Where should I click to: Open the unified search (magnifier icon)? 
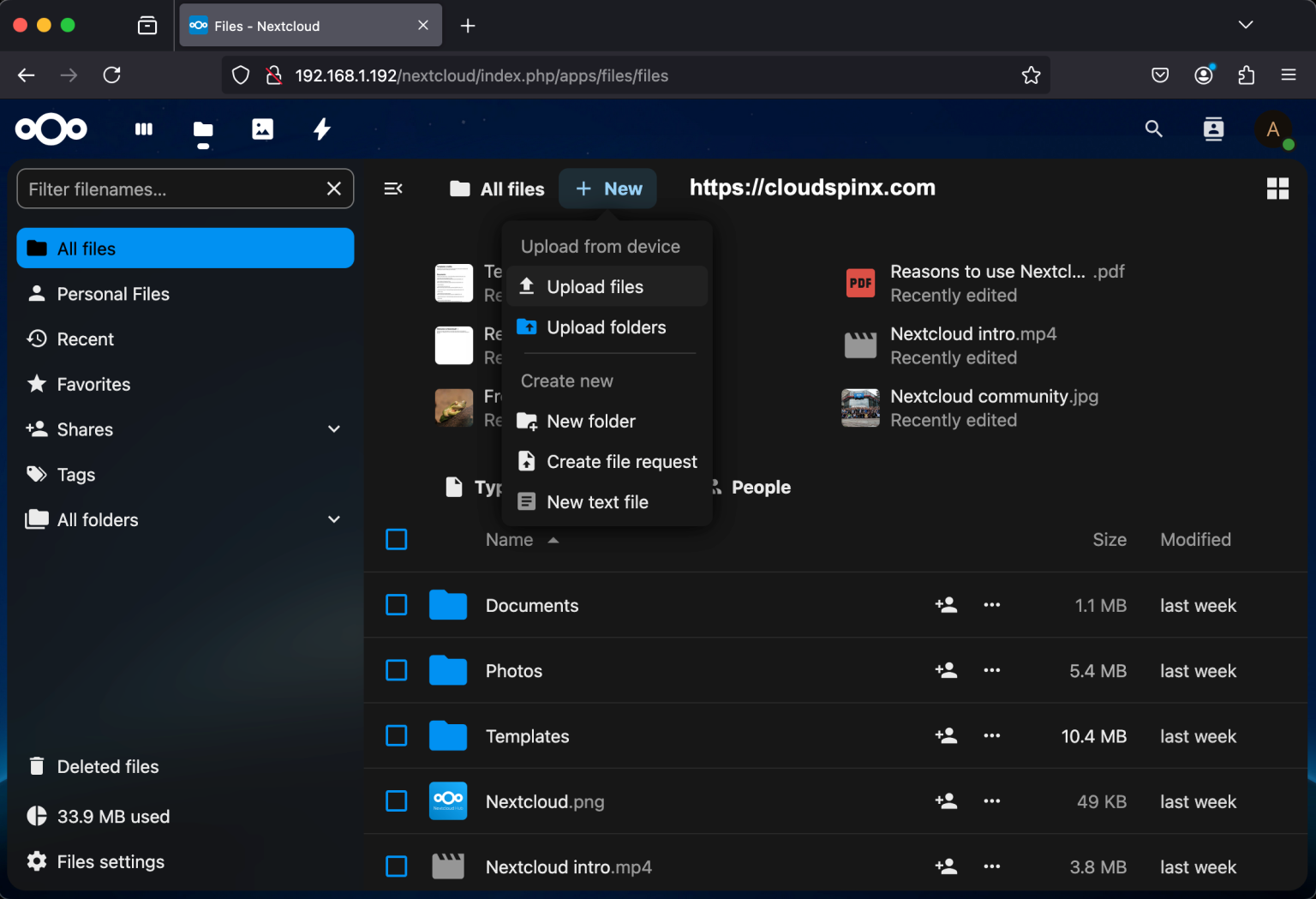(1153, 129)
